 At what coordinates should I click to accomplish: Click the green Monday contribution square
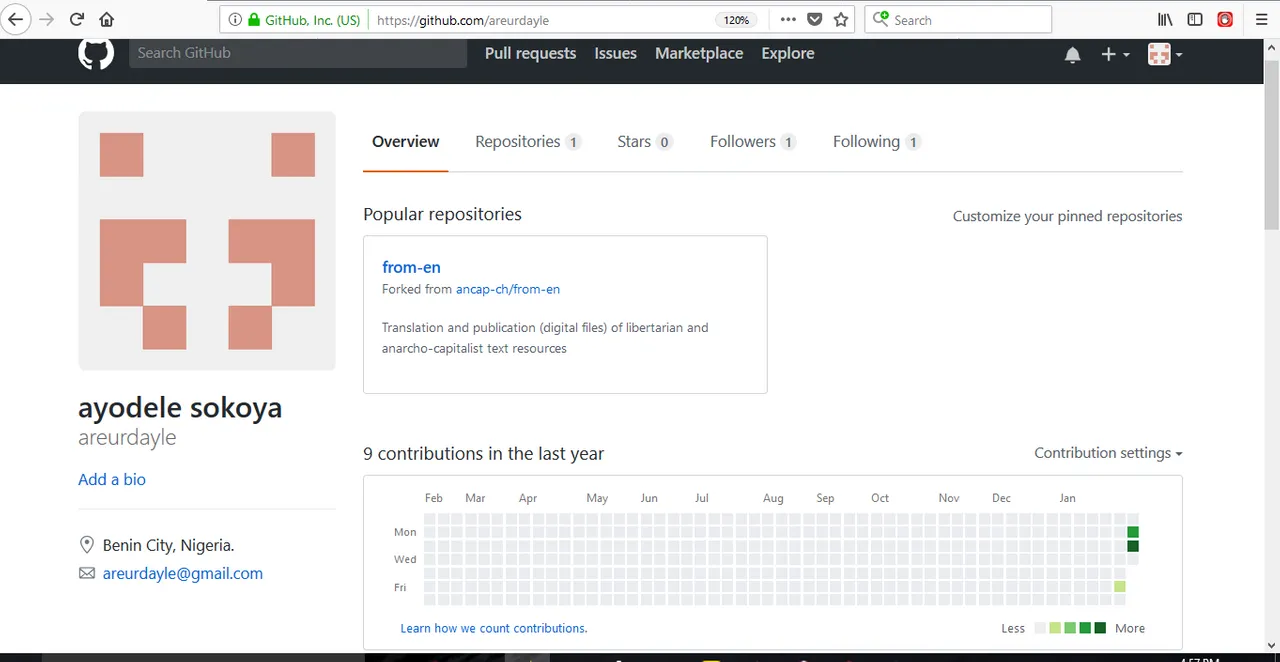1133,532
